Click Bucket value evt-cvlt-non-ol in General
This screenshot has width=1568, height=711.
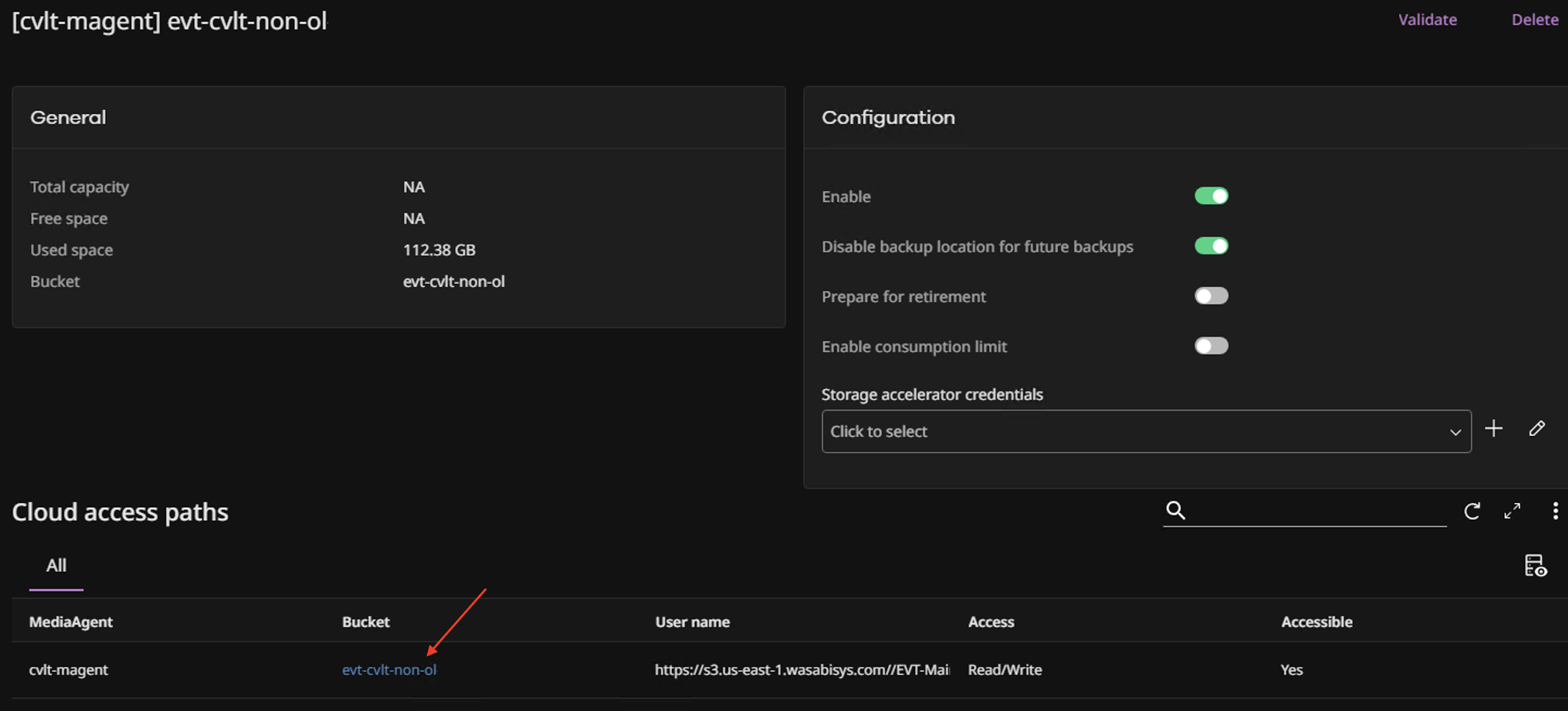(454, 281)
